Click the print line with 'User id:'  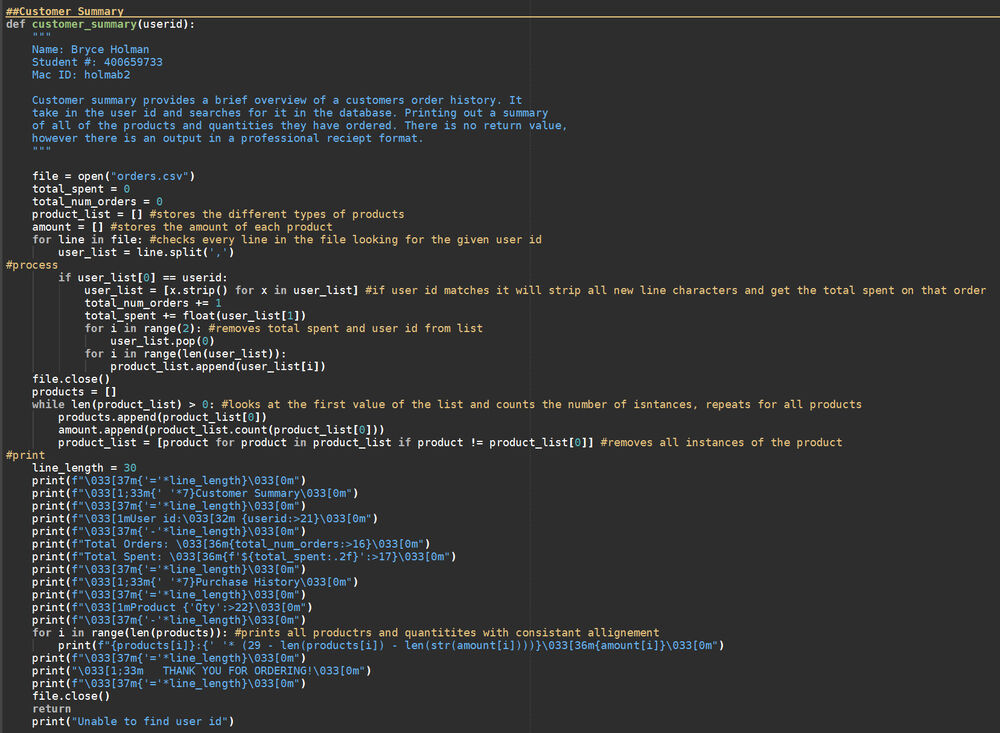(205, 519)
